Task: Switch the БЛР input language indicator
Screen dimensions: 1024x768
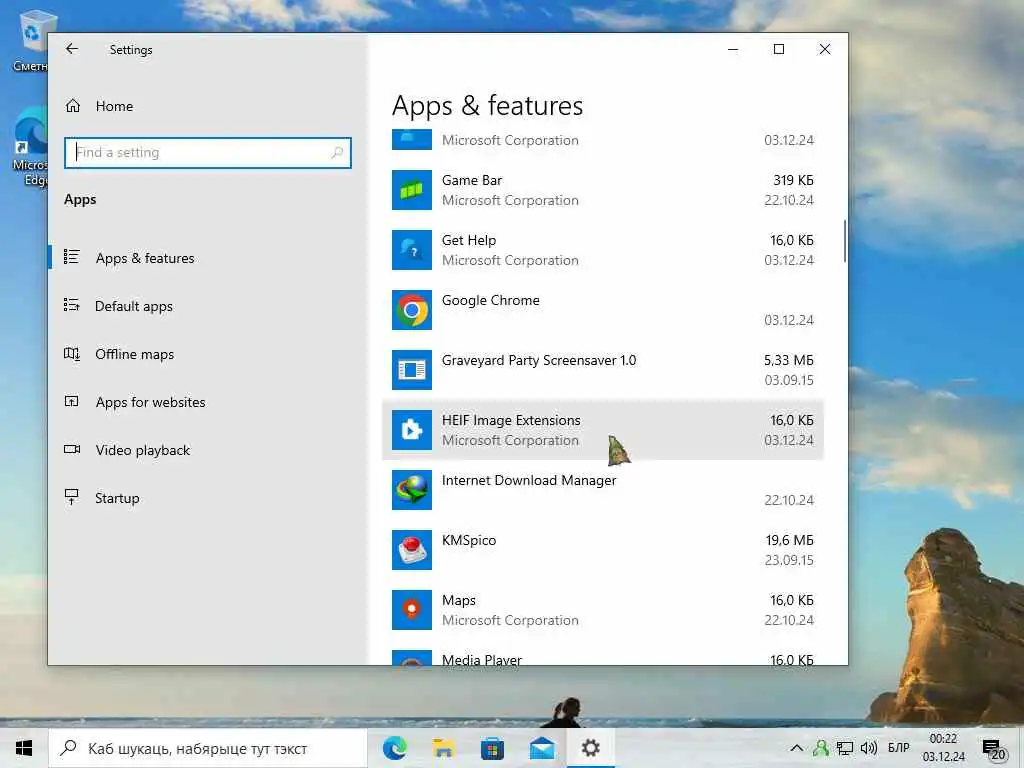Action: tap(899, 748)
